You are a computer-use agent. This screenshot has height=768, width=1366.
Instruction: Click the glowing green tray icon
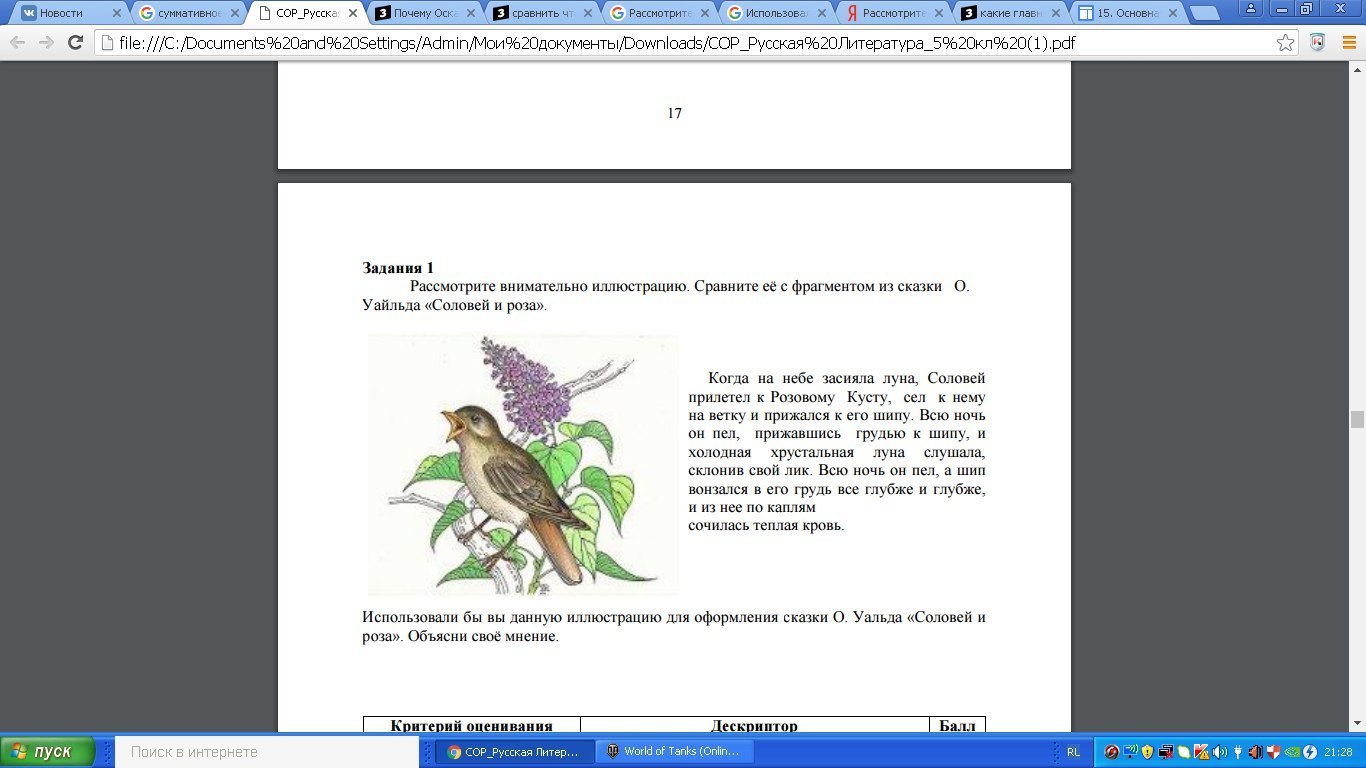coord(1183,752)
